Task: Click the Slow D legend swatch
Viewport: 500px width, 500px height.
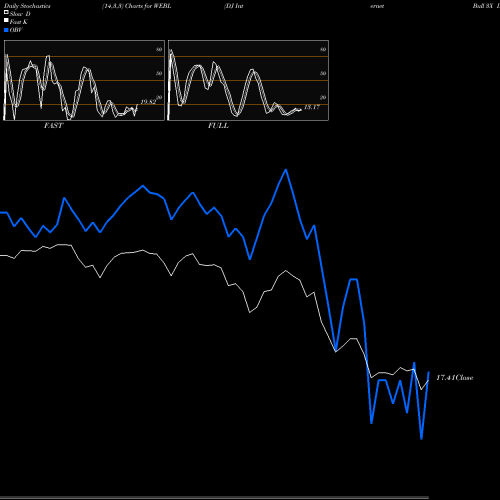Action: coord(6,13)
